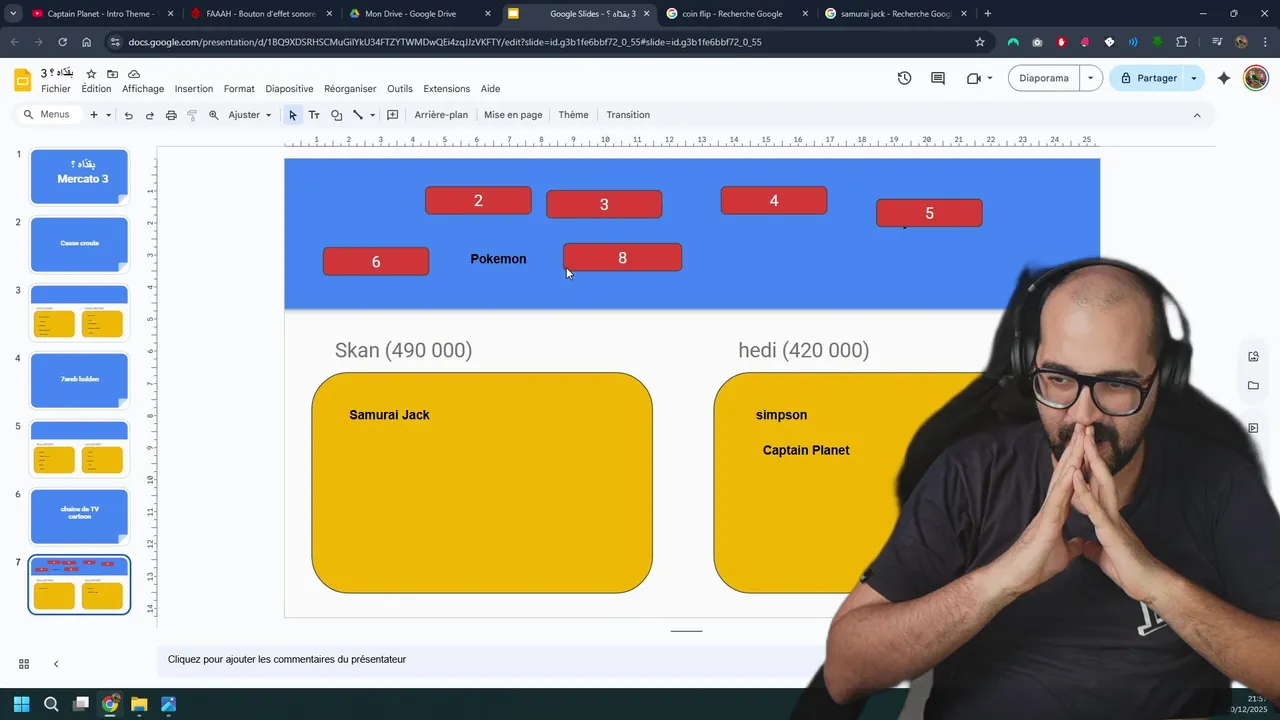The image size is (1280, 720).
Task: Click the browser reload icon
Action: [62, 42]
